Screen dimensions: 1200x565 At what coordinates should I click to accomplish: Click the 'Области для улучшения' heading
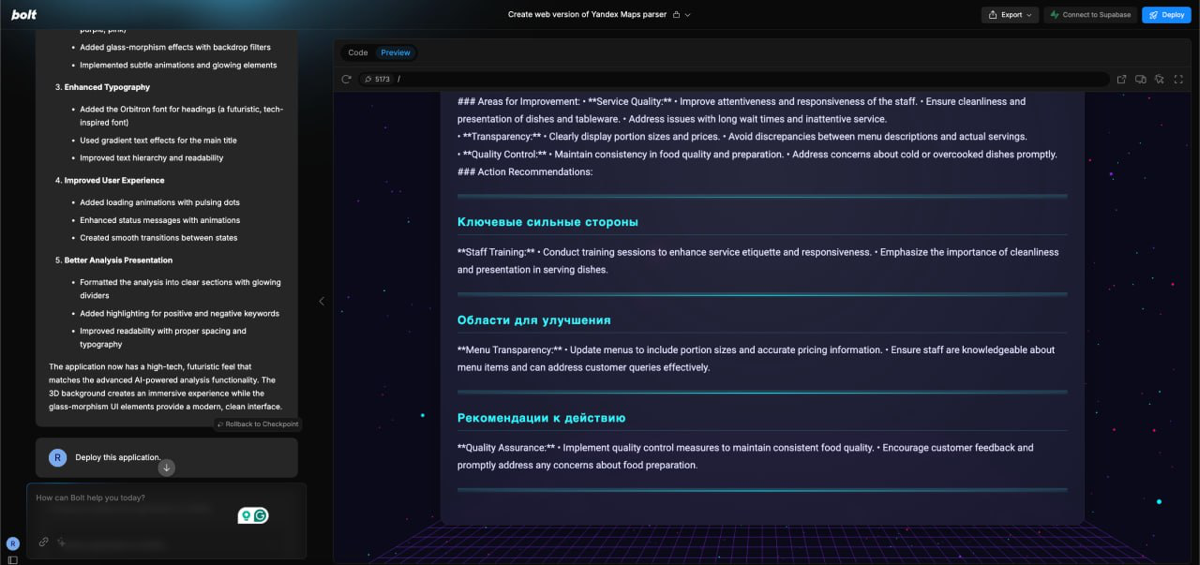[533, 320]
